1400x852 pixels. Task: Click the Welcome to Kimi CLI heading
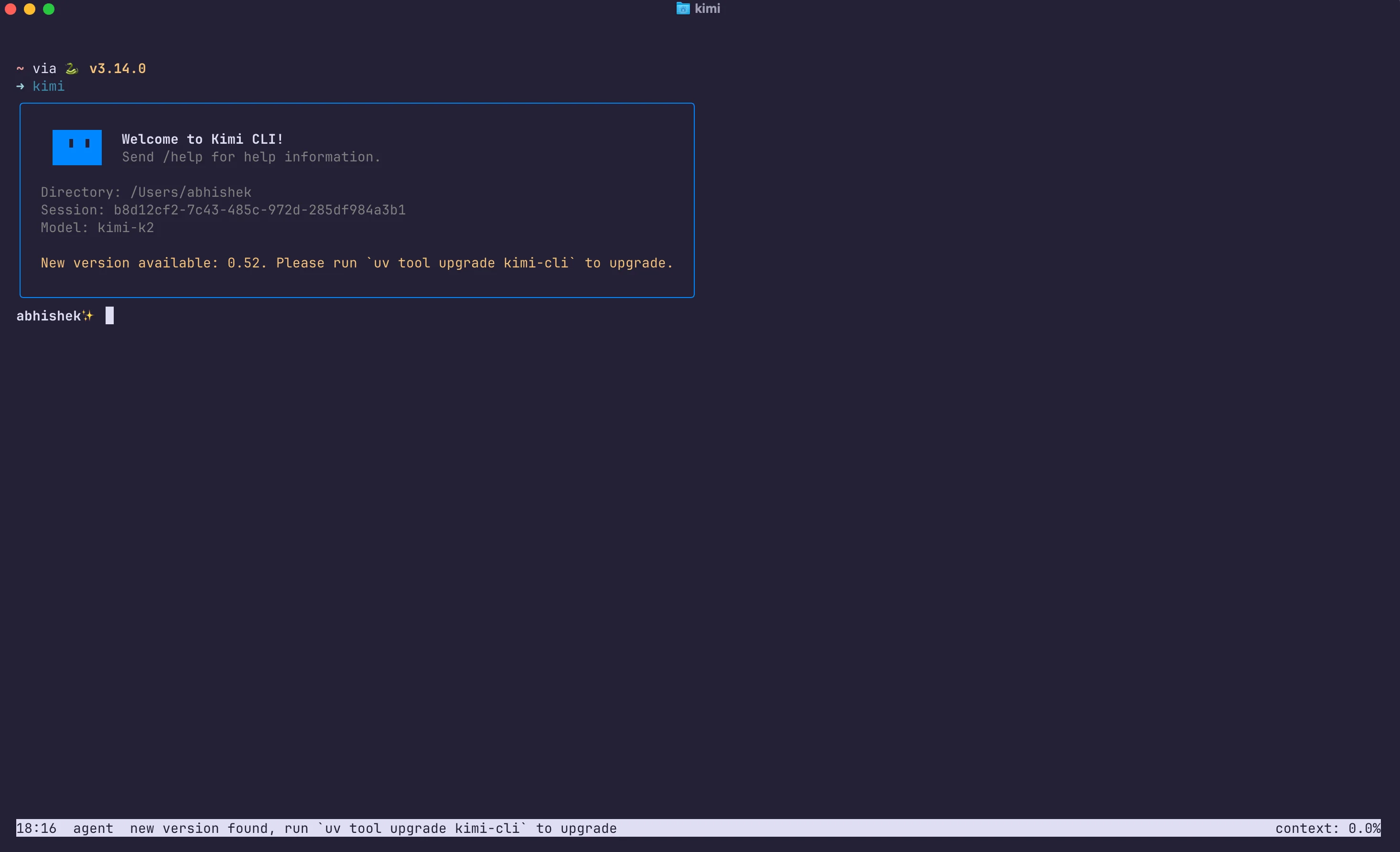(202, 138)
